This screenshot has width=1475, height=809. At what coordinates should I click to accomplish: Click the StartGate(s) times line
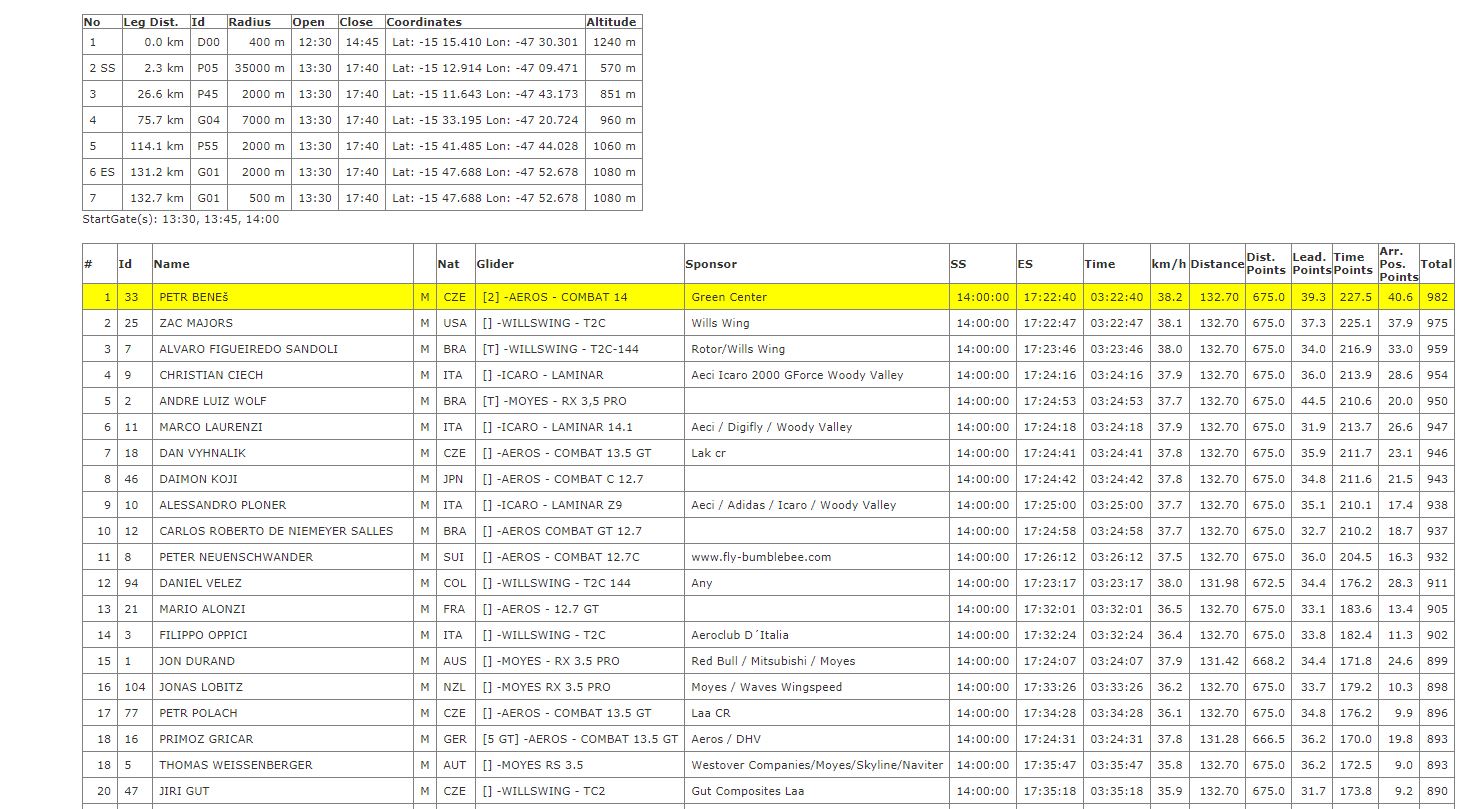click(x=181, y=219)
